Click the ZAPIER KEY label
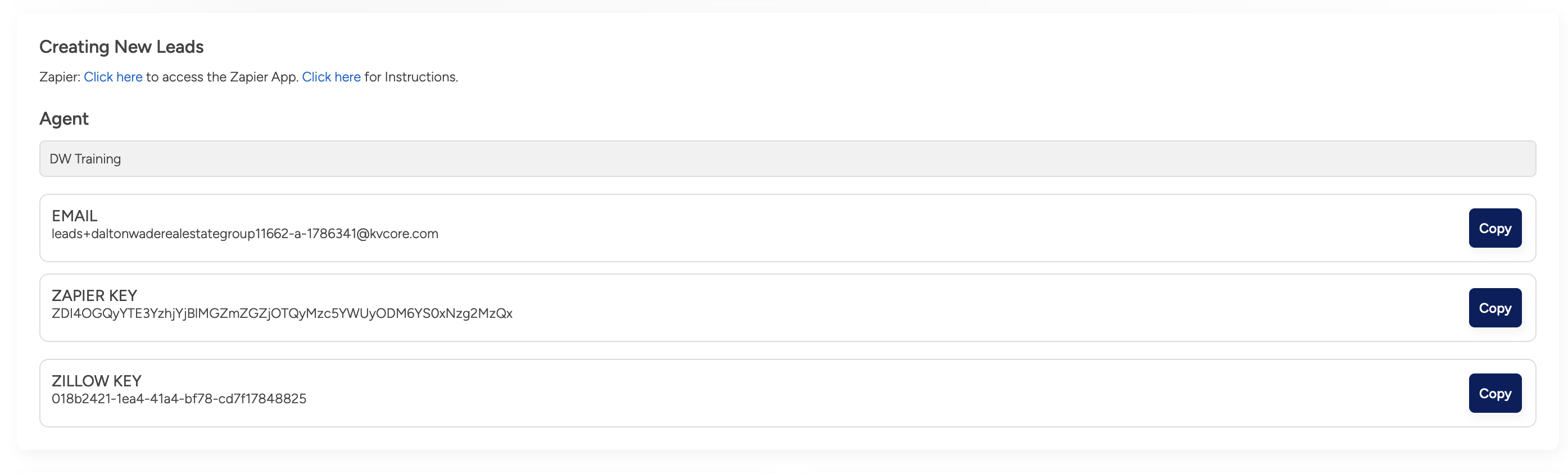The image size is (1568, 474). point(94,296)
